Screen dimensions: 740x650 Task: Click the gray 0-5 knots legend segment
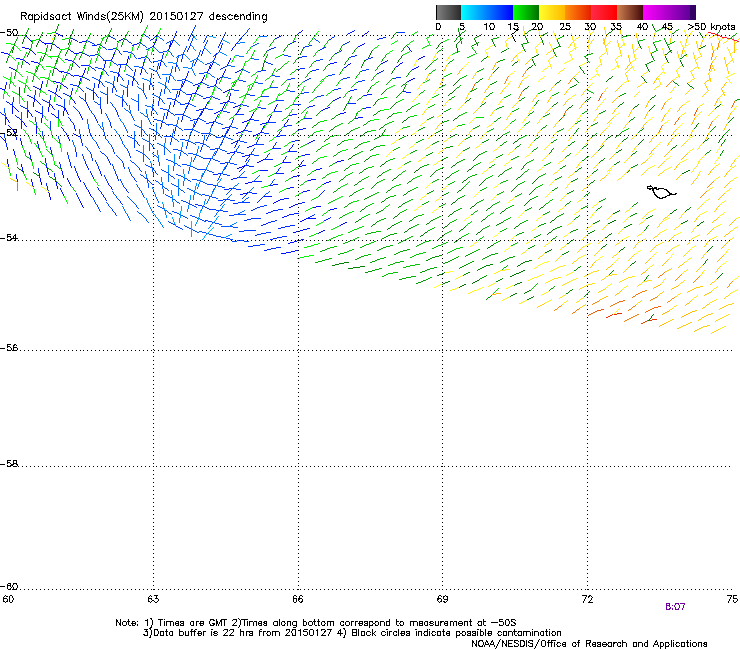(x=448, y=12)
